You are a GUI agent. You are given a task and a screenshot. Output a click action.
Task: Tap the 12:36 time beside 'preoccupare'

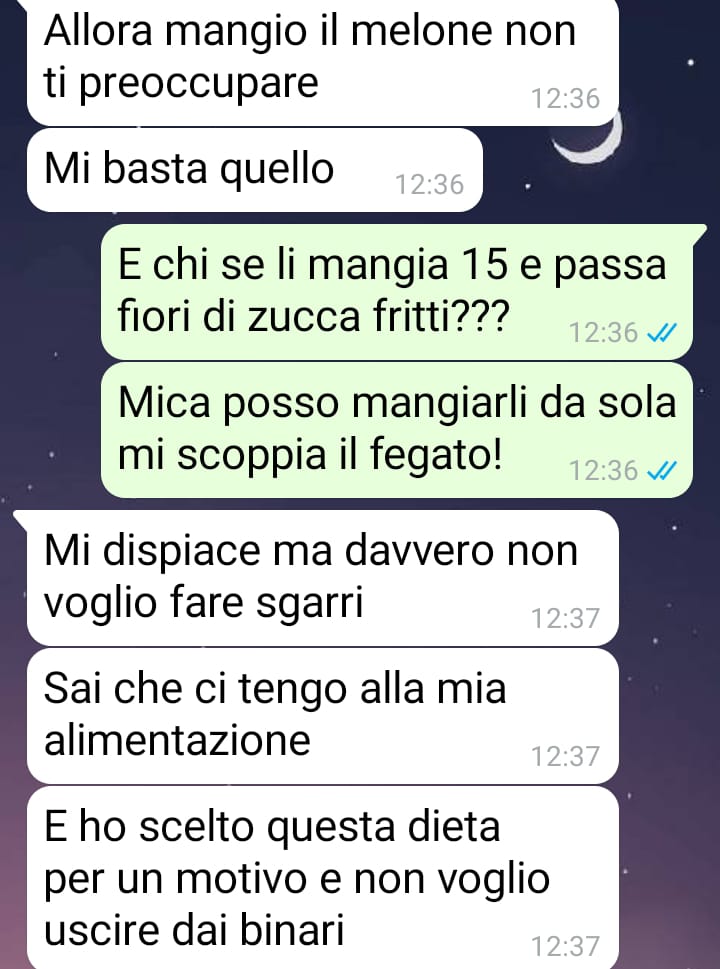click(565, 99)
